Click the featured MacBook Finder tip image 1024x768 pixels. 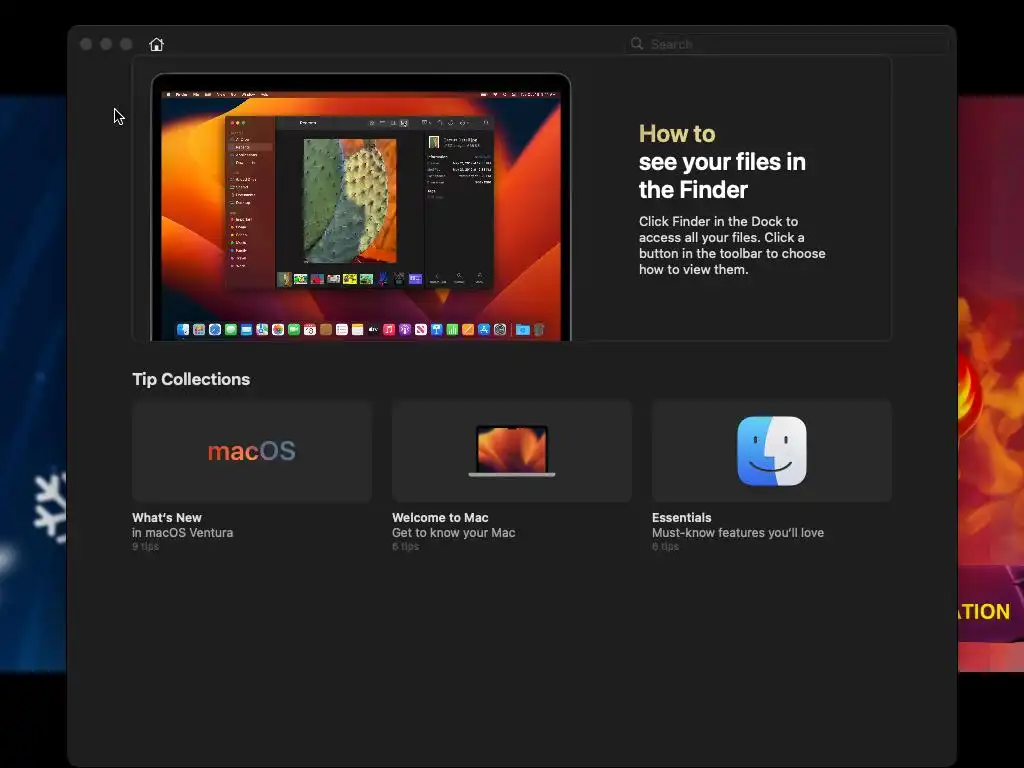click(360, 206)
